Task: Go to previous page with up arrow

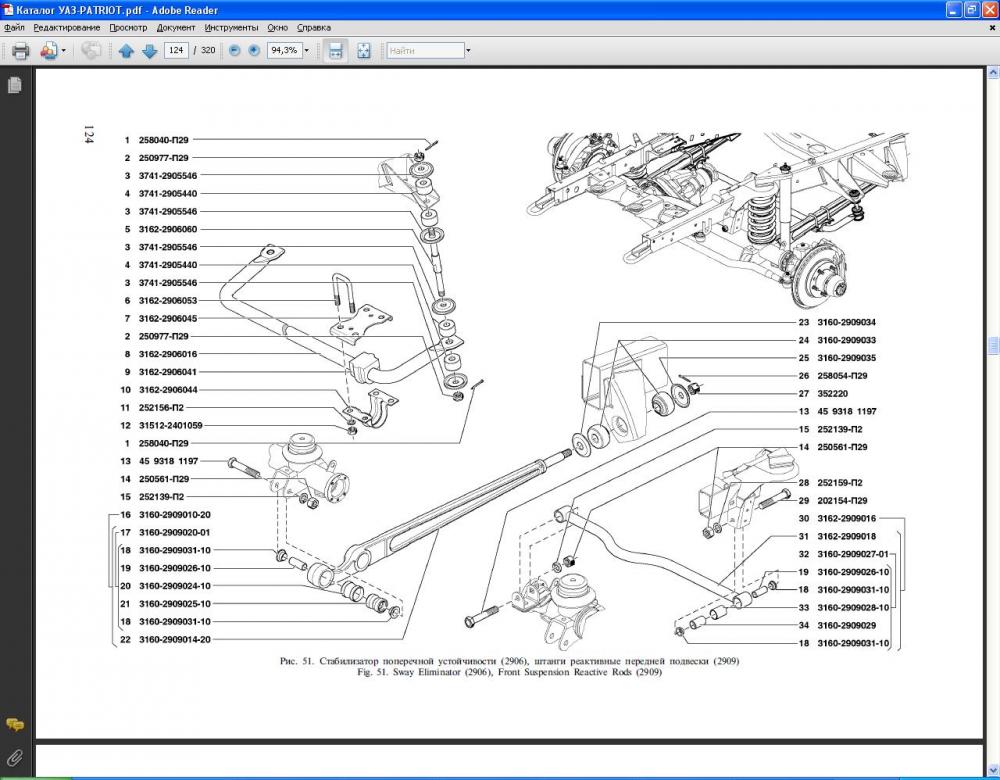Action: coord(126,51)
